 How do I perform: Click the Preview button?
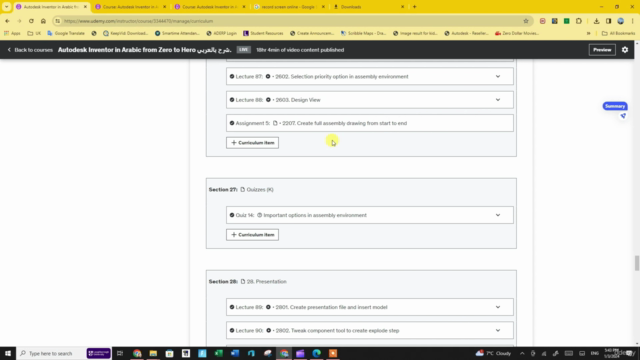pyautogui.click(x=602, y=50)
